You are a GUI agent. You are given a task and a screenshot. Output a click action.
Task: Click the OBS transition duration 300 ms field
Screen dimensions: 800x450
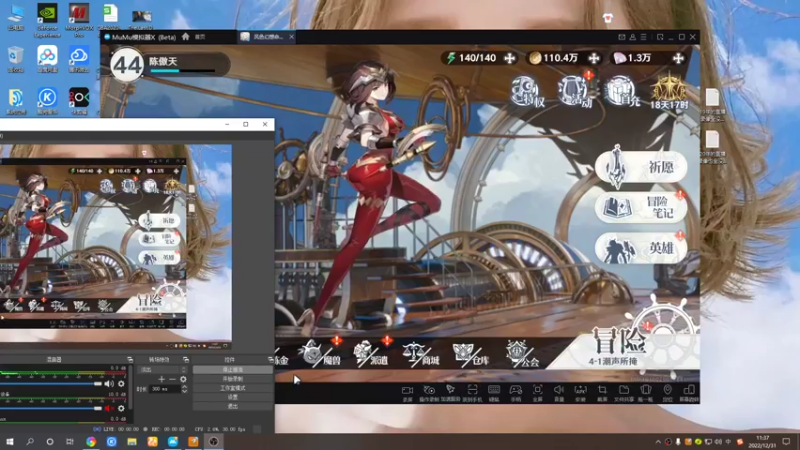[164, 389]
